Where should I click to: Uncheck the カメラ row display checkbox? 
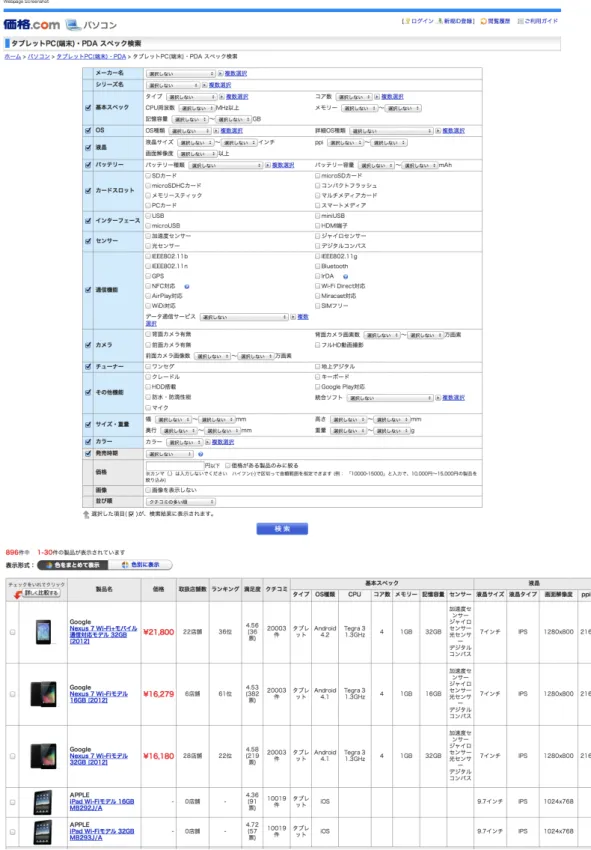[88, 345]
